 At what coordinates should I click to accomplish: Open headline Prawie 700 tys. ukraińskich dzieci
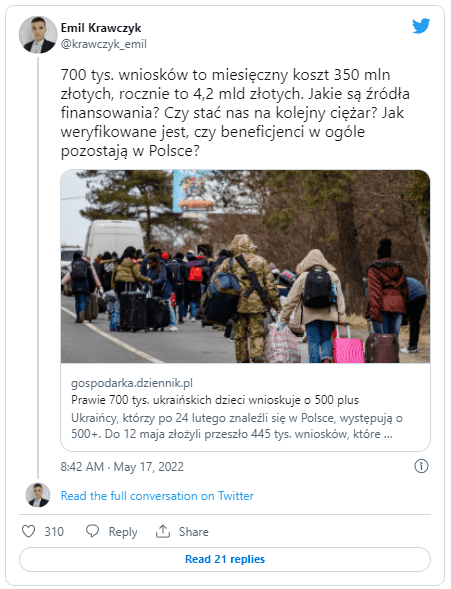point(215,400)
